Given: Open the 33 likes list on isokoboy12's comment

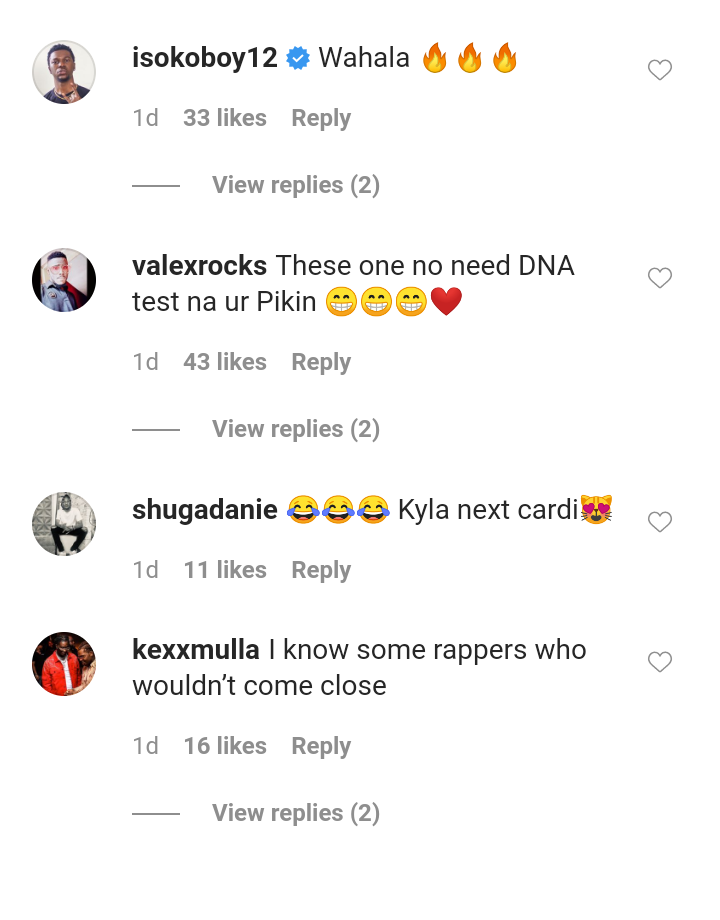Looking at the screenshot, I should pos(224,118).
